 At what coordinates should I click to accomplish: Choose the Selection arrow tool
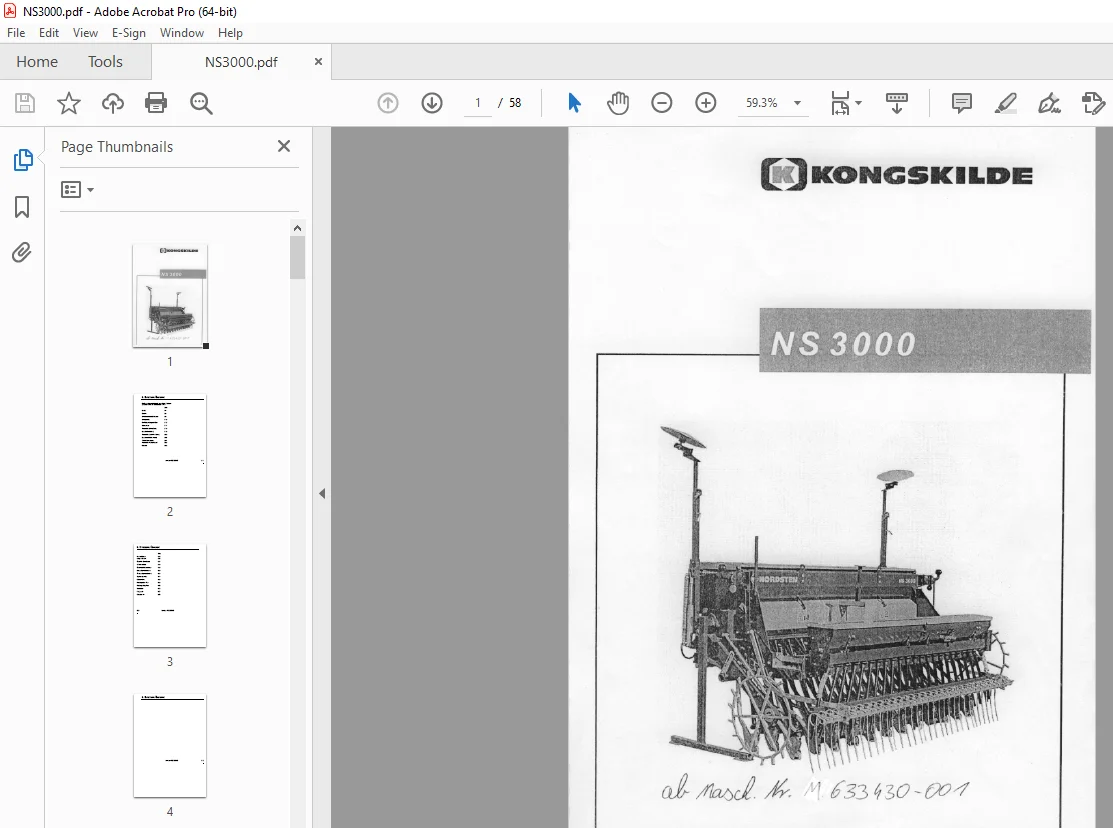pos(574,103)
